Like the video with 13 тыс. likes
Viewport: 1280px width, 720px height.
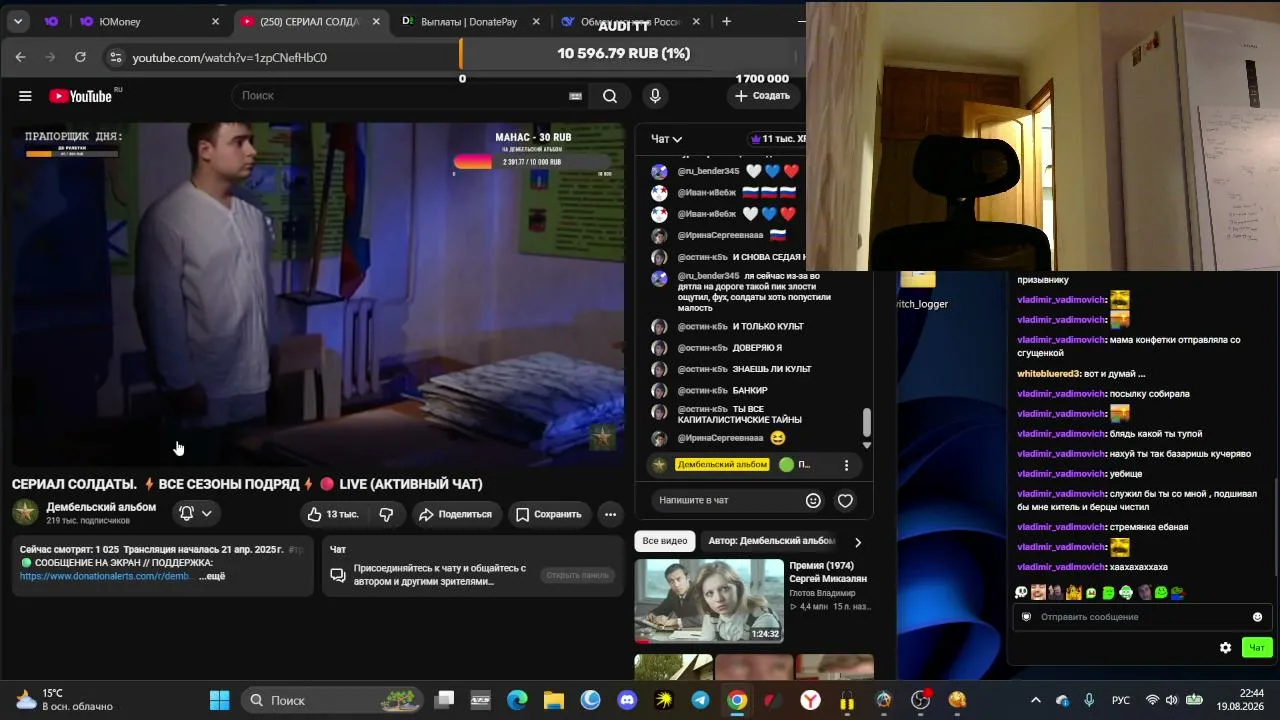[x=333, y=514]
